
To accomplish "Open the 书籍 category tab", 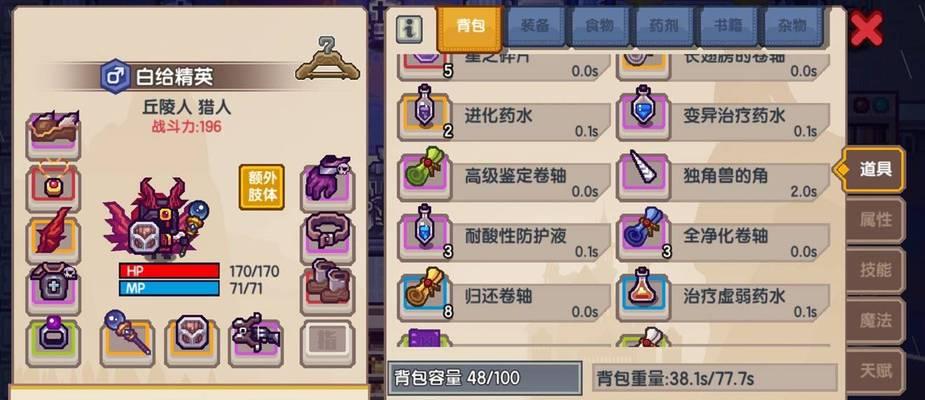I will 727,26.
